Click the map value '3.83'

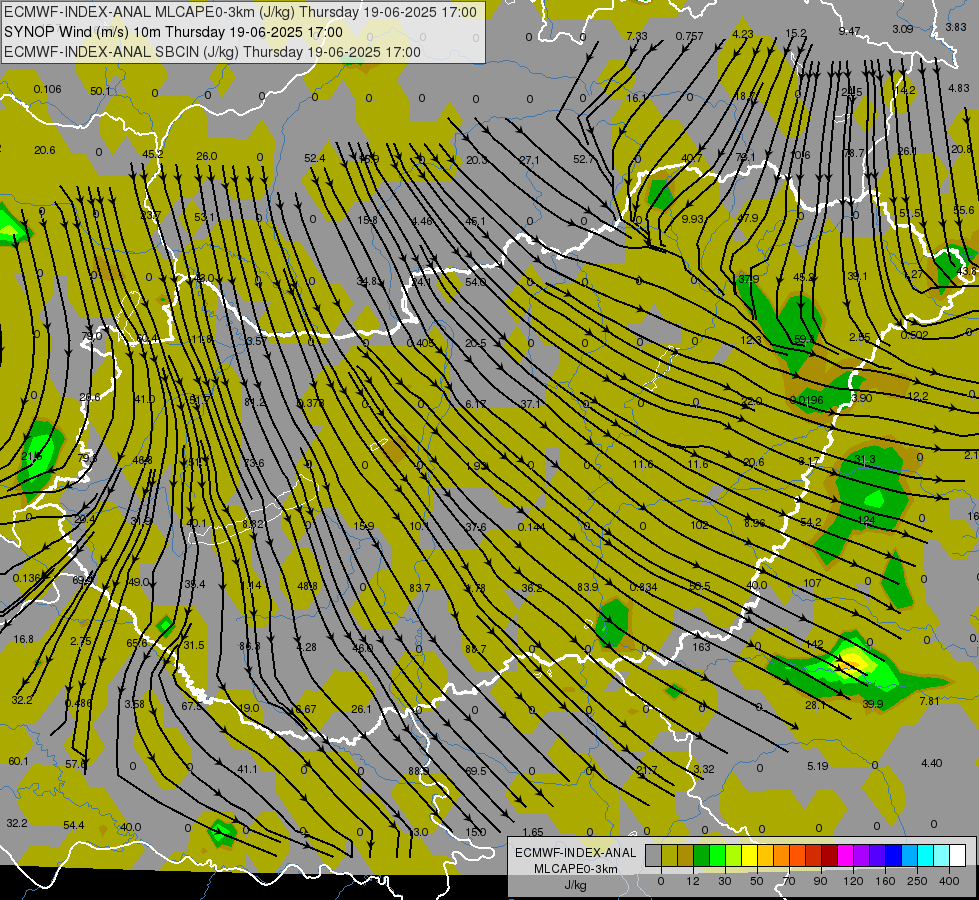pos(956,27)
